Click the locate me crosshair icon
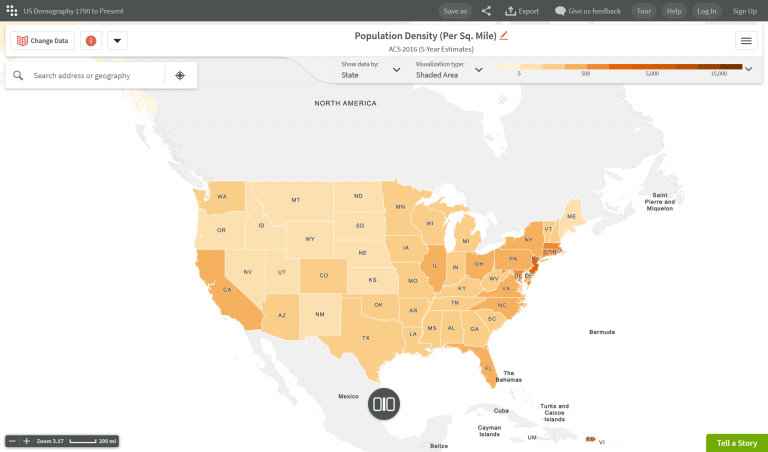The width and height of the screenshot is (768, 452). click(180, 75)
